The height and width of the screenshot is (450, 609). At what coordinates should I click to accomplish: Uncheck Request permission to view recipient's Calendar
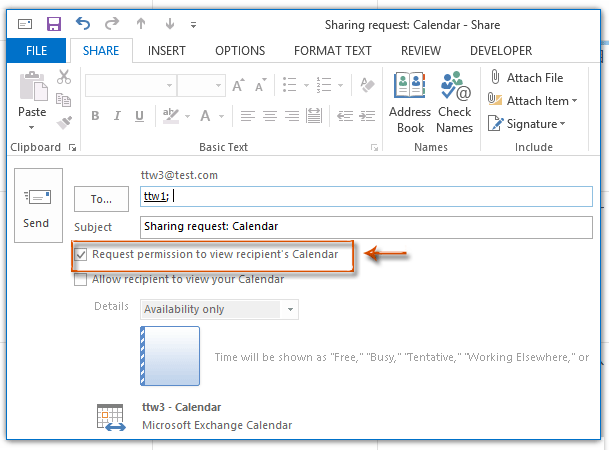point(81,255)
